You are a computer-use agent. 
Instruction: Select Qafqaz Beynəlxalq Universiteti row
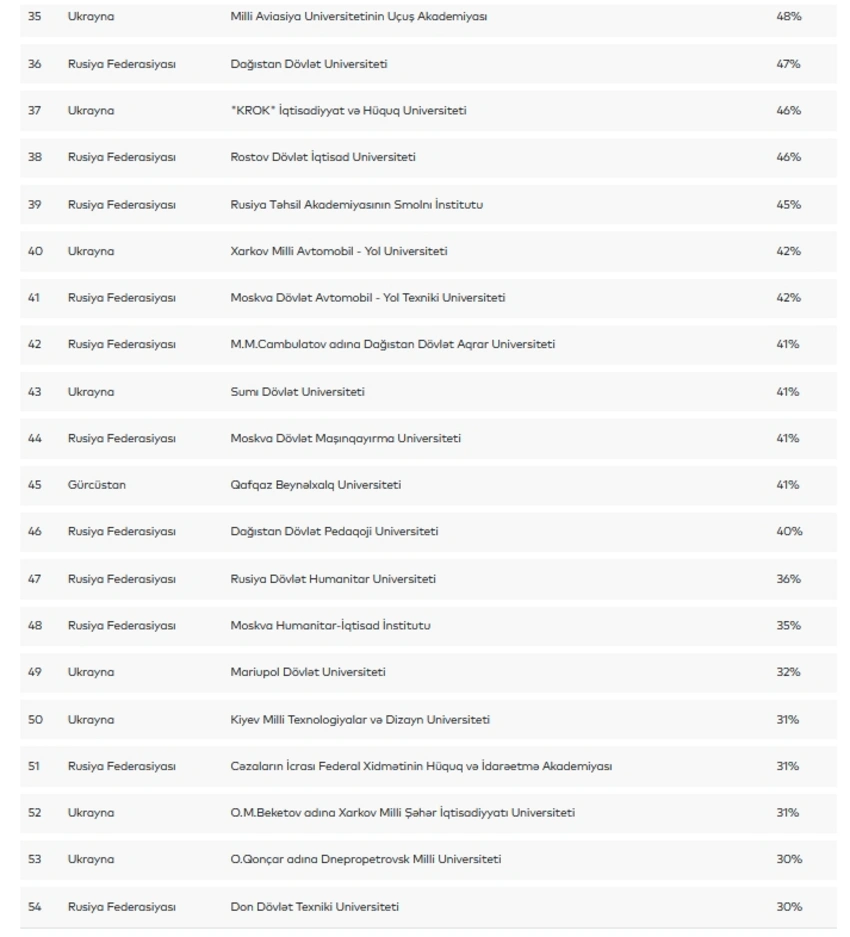[315, 485]
